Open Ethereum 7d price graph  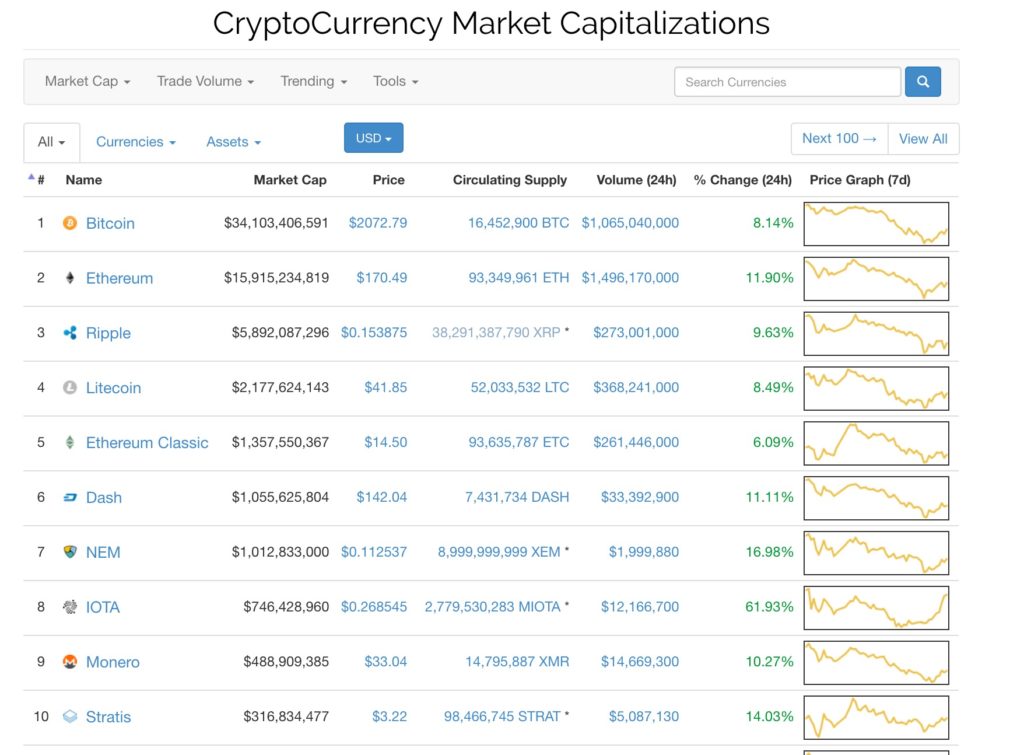pyautogui.click(x=876, y=279)
